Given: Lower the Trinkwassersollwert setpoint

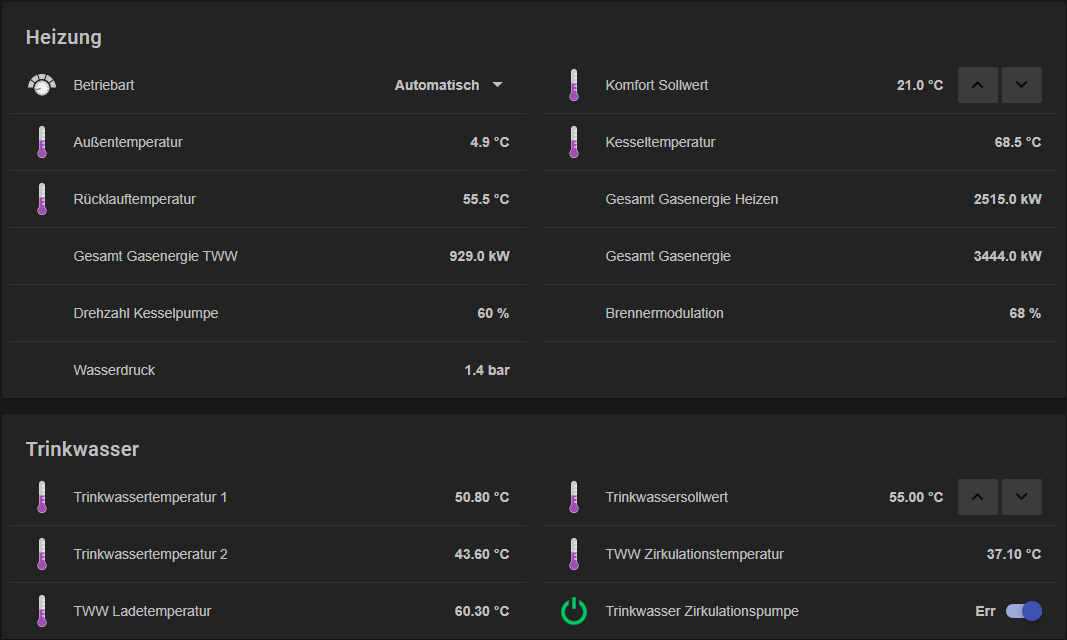Looking at the screenshot, I should tap(1022, 497).
